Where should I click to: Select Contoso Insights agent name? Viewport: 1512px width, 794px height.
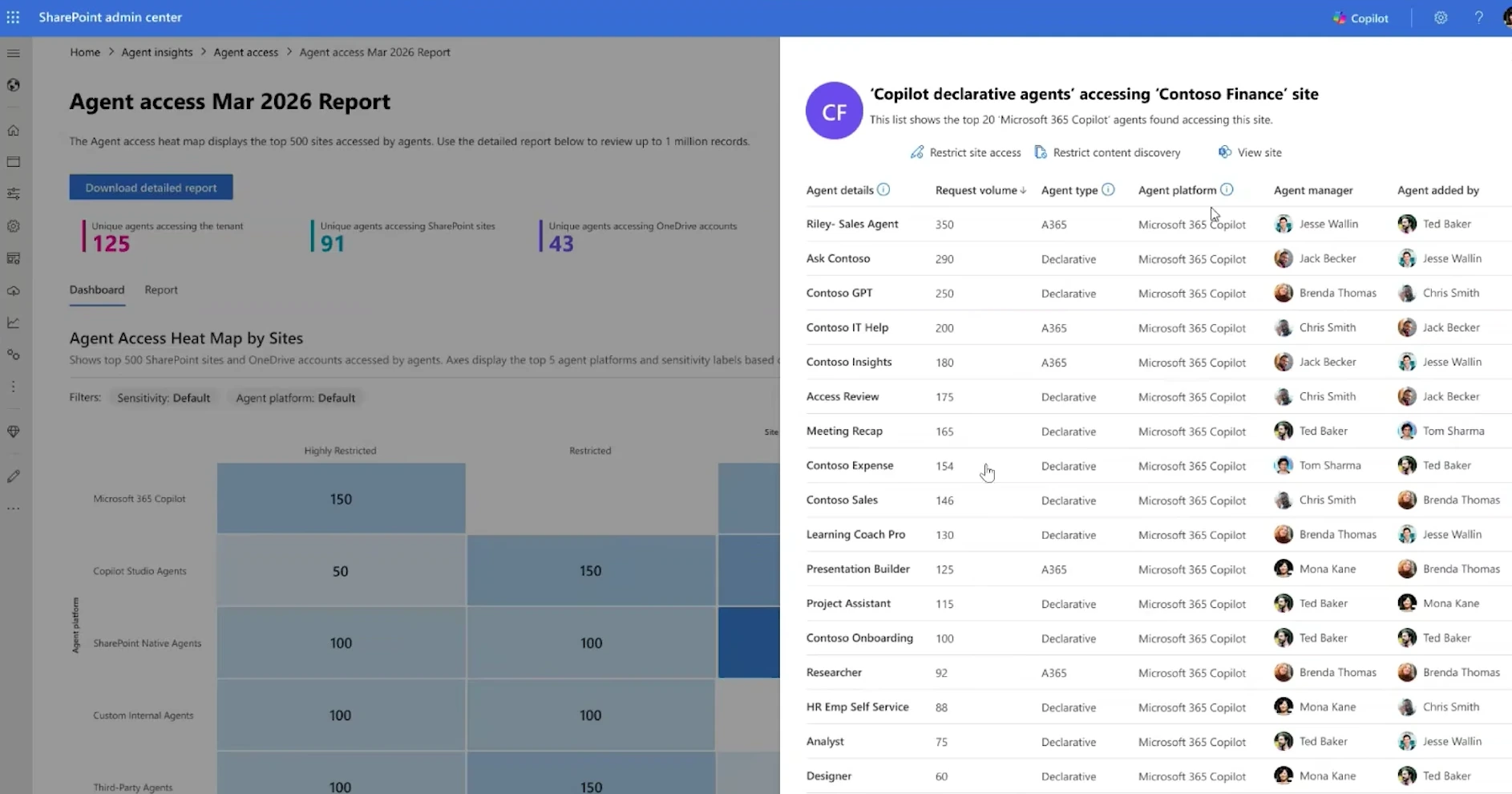(849, 362)
